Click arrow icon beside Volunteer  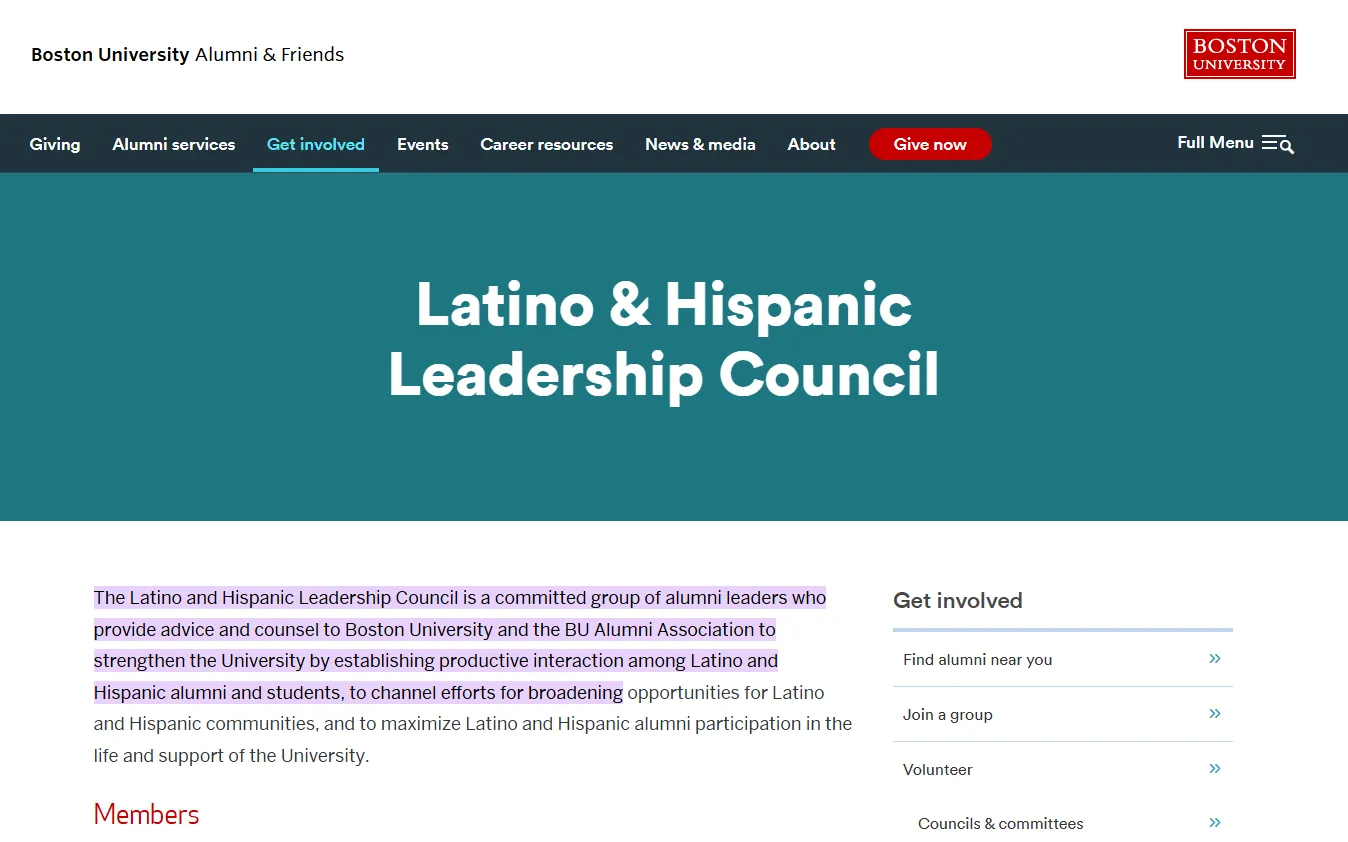click(1215, 768)
